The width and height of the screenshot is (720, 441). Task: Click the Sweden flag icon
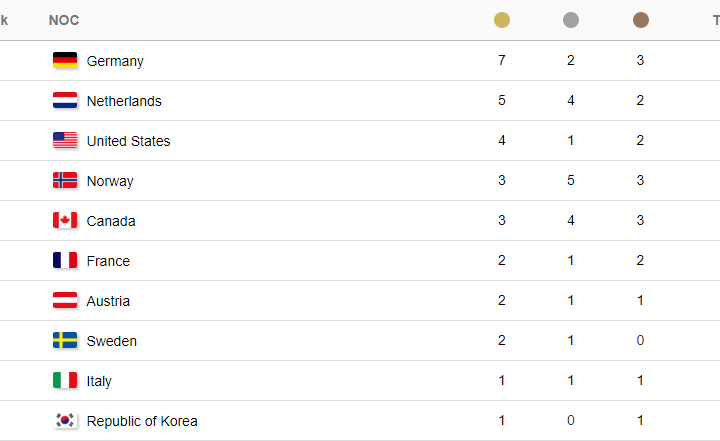[x=65, y=340]
